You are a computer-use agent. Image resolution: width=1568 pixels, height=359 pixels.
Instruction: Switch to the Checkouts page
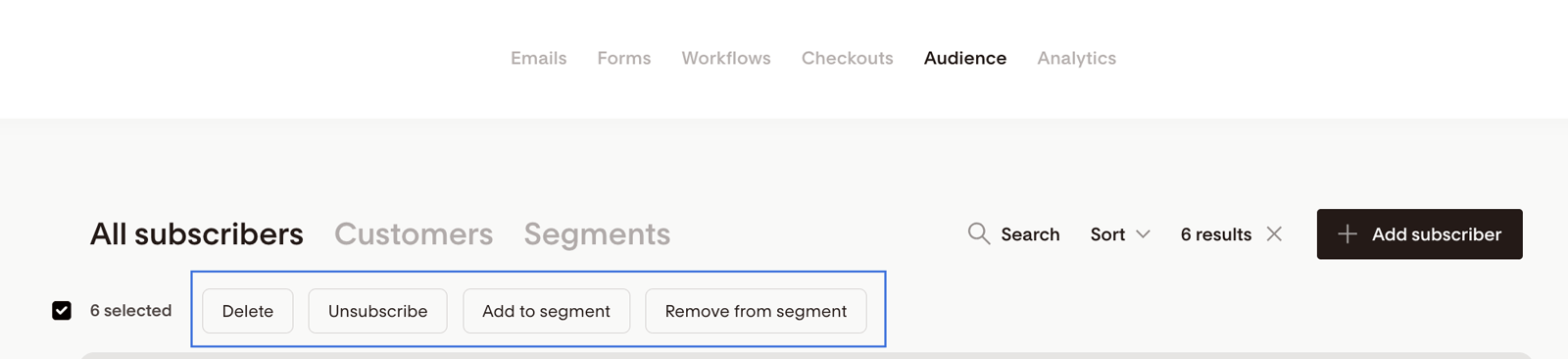[x=848, y=58]
